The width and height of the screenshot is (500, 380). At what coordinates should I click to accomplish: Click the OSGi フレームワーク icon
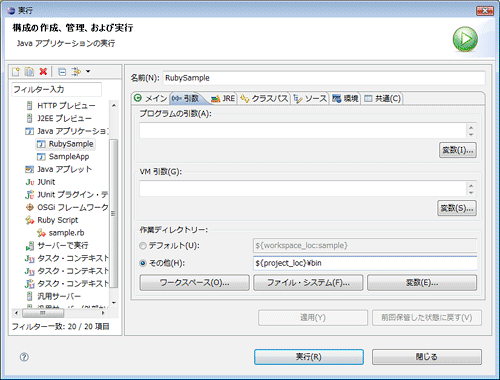point(30,207)
